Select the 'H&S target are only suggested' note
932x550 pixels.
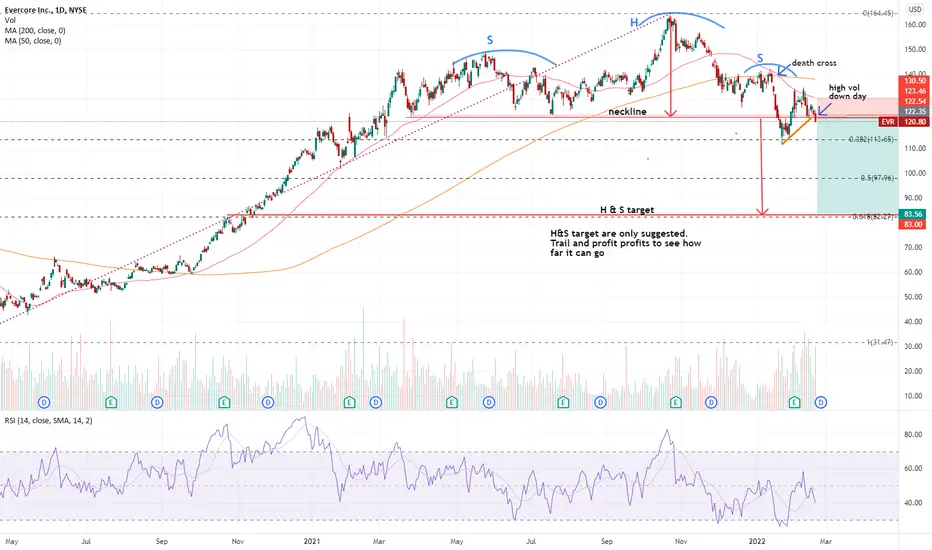(x=625, y=243)
